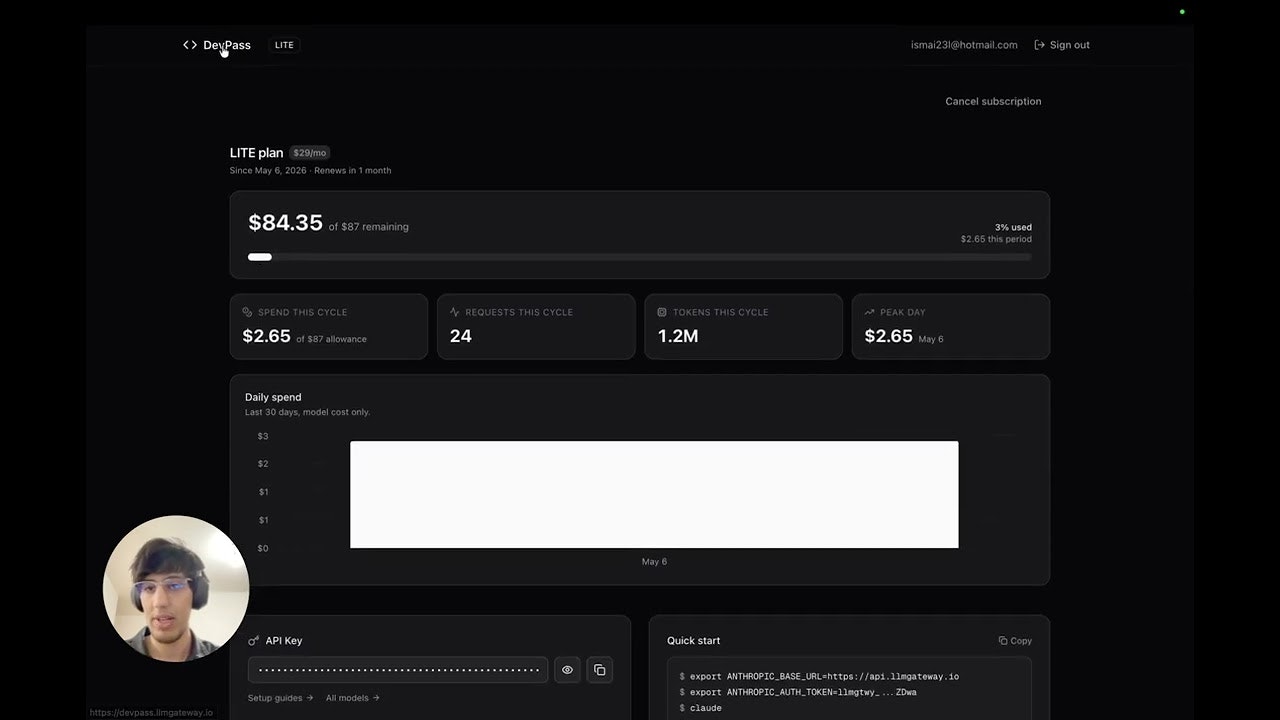Click the 'claude' command line
Screen dimensions: 1280x720
[x=700, y=708]
